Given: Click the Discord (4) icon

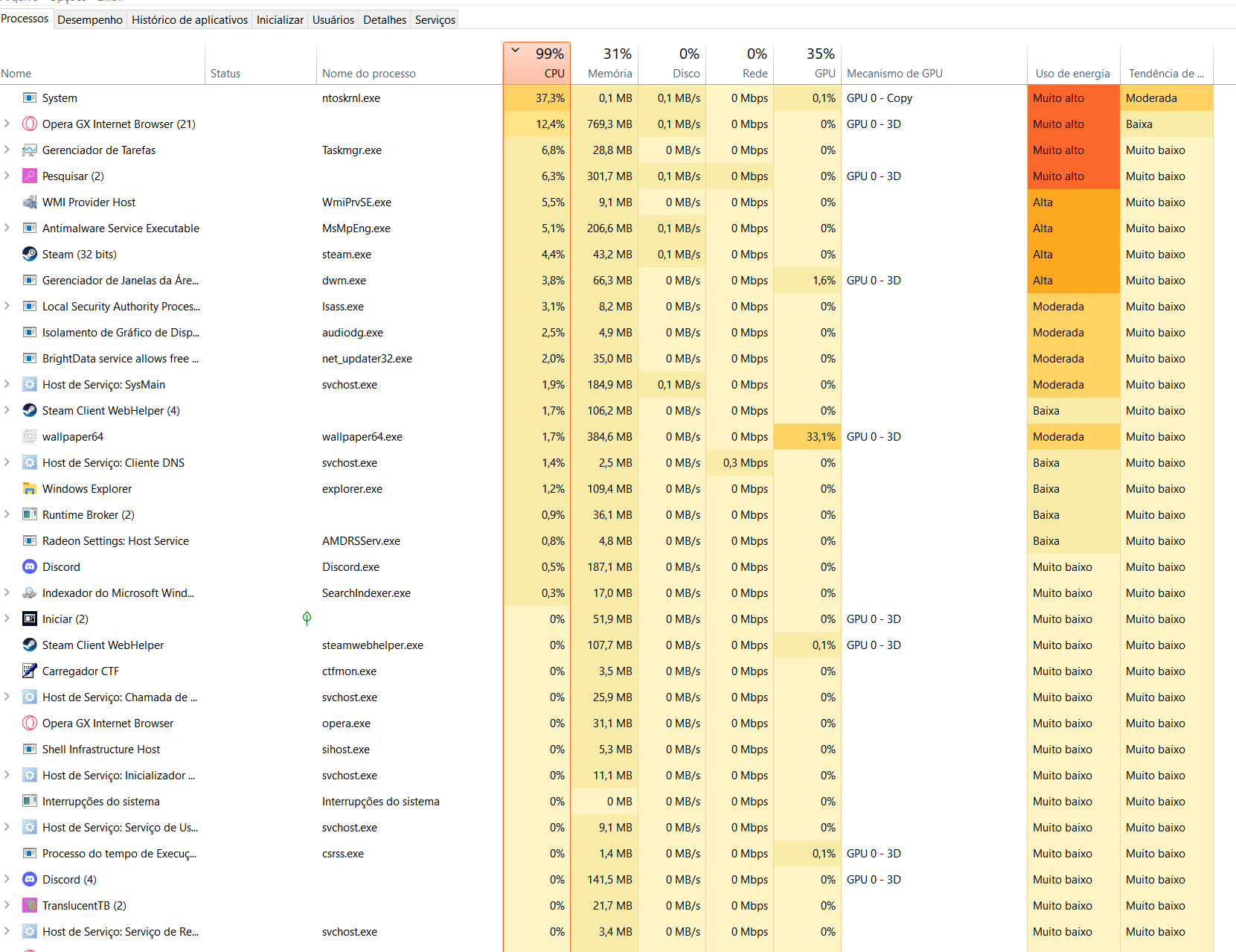Looking at the screenshot, I should 30,880.
